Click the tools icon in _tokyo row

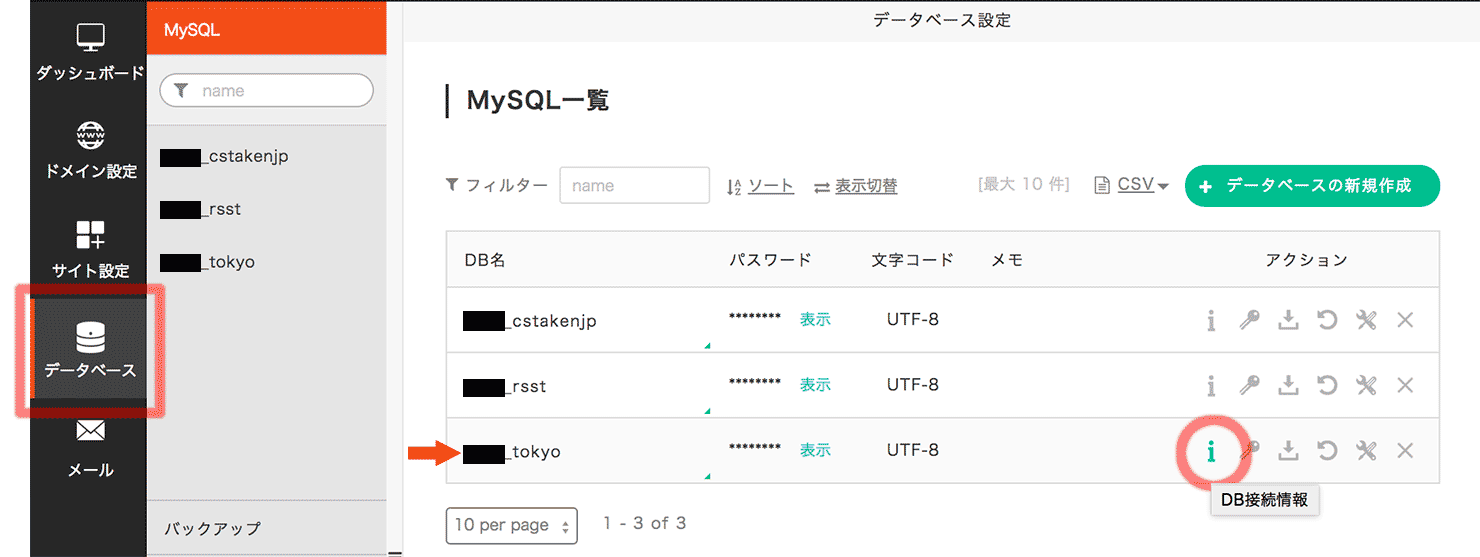point(1366,451)
